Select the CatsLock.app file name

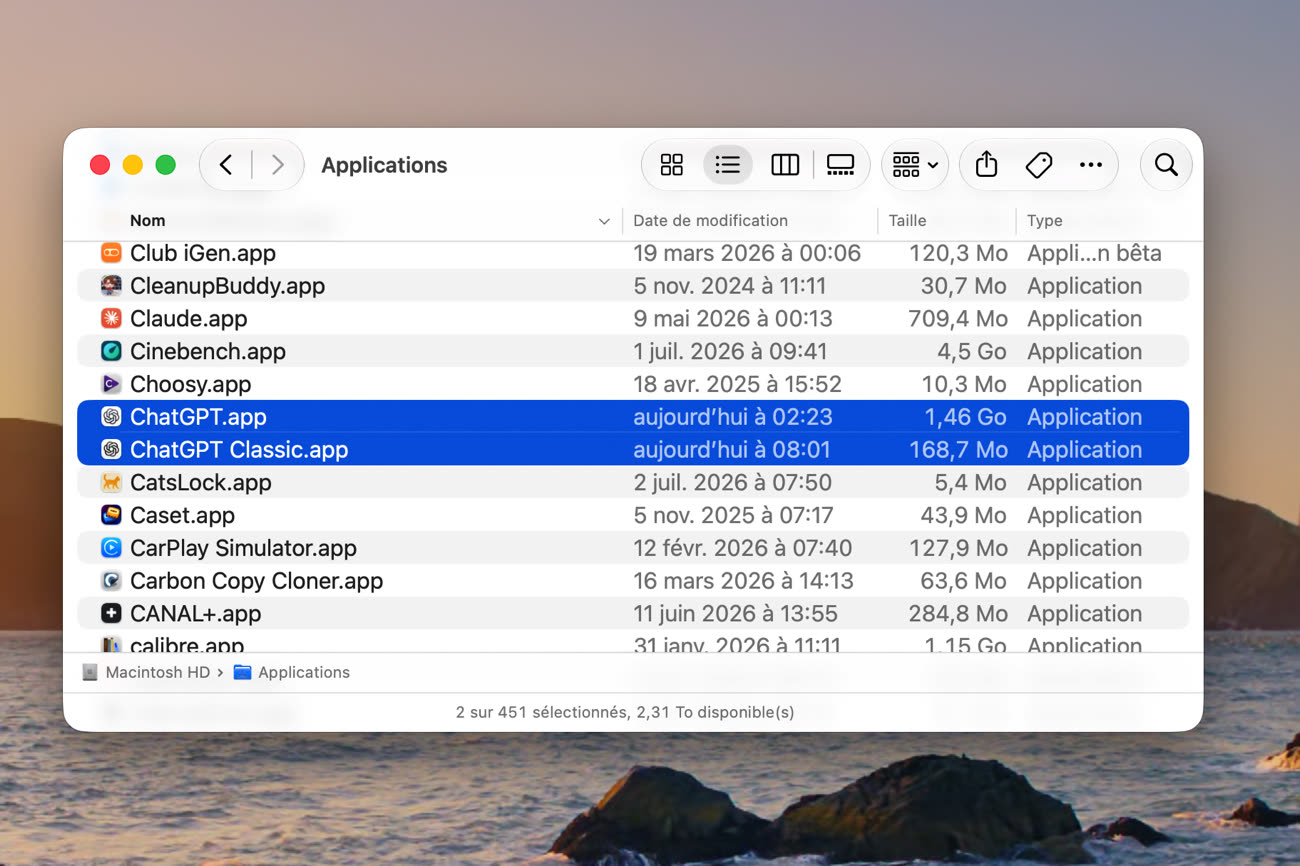(201, 483)
